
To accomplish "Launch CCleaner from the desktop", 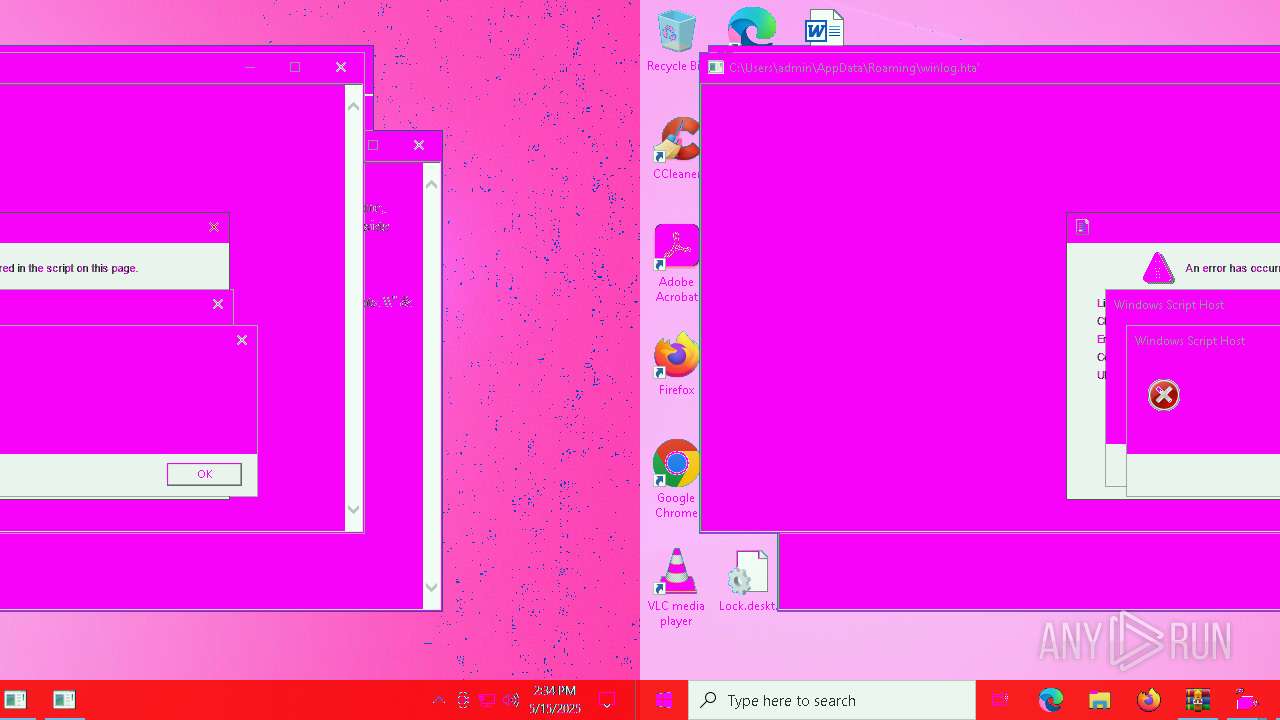I will (x=676, y=149).
